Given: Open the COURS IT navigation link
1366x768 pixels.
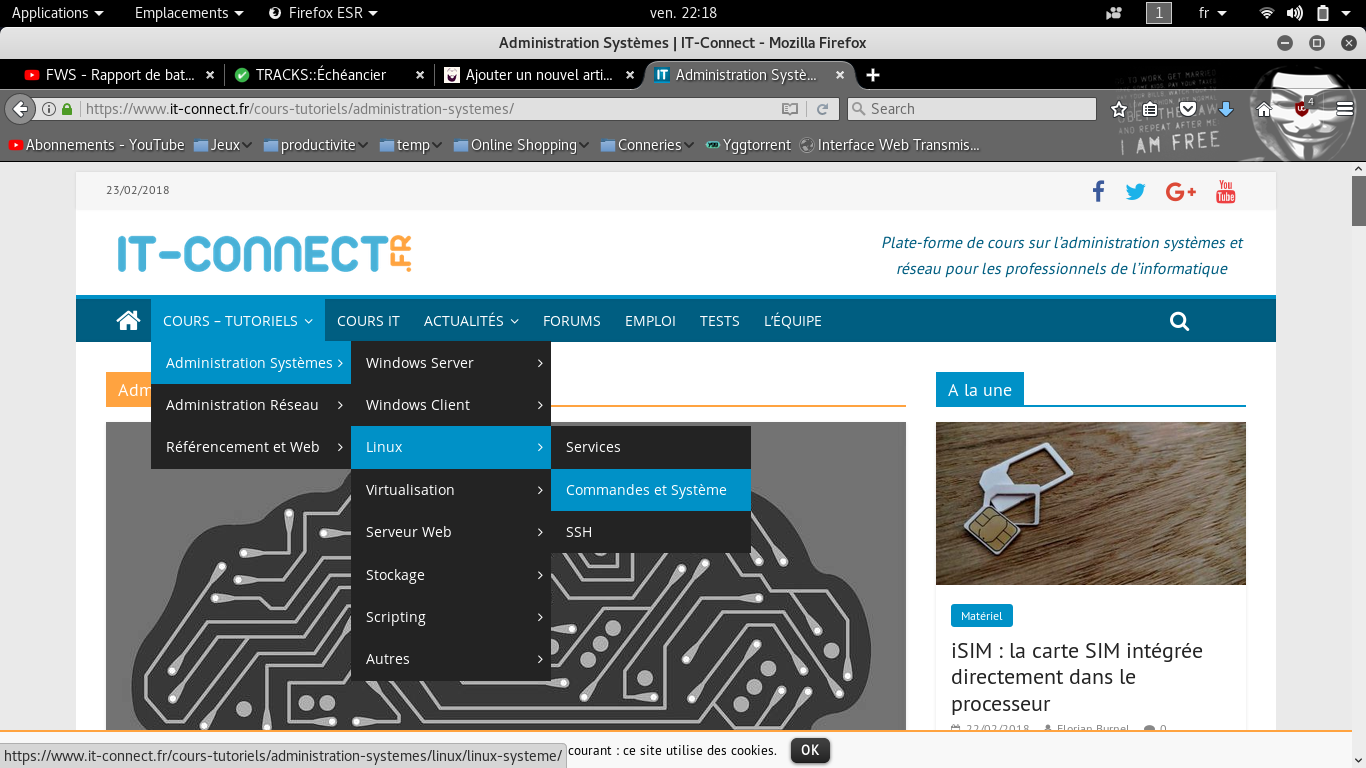Looking at the screenshot, I should point(368,321).
